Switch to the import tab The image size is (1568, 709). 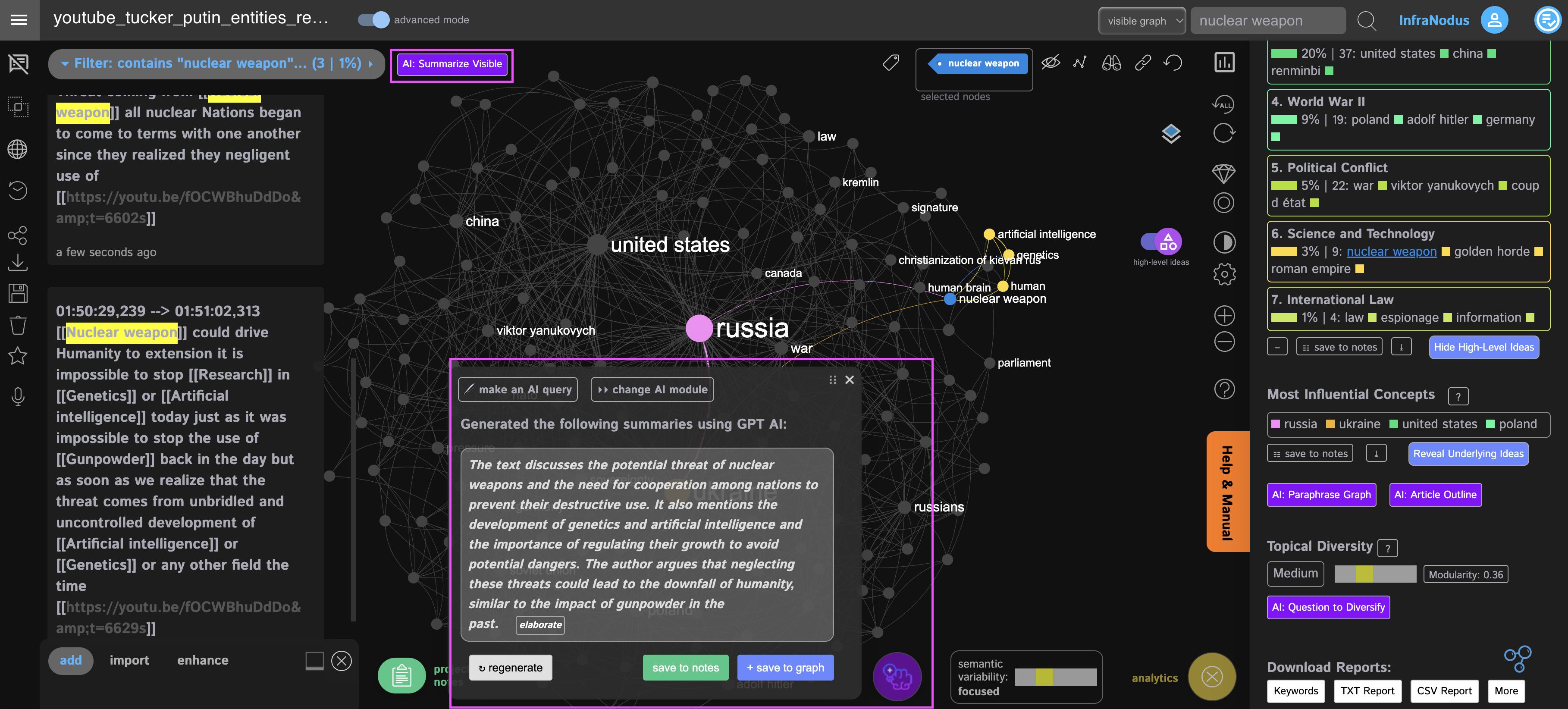129,660
